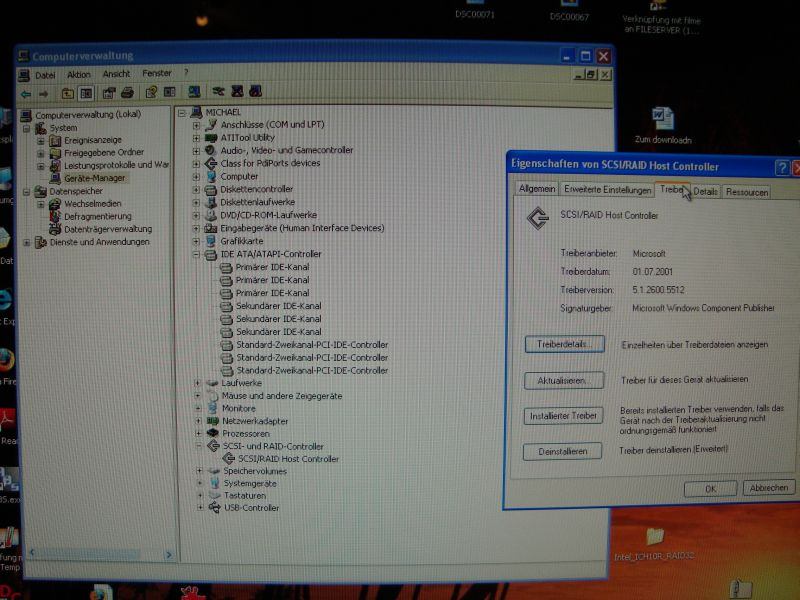Expand the Laufwerke node
This screenshot has width=800, height=600.
[198, 383]
